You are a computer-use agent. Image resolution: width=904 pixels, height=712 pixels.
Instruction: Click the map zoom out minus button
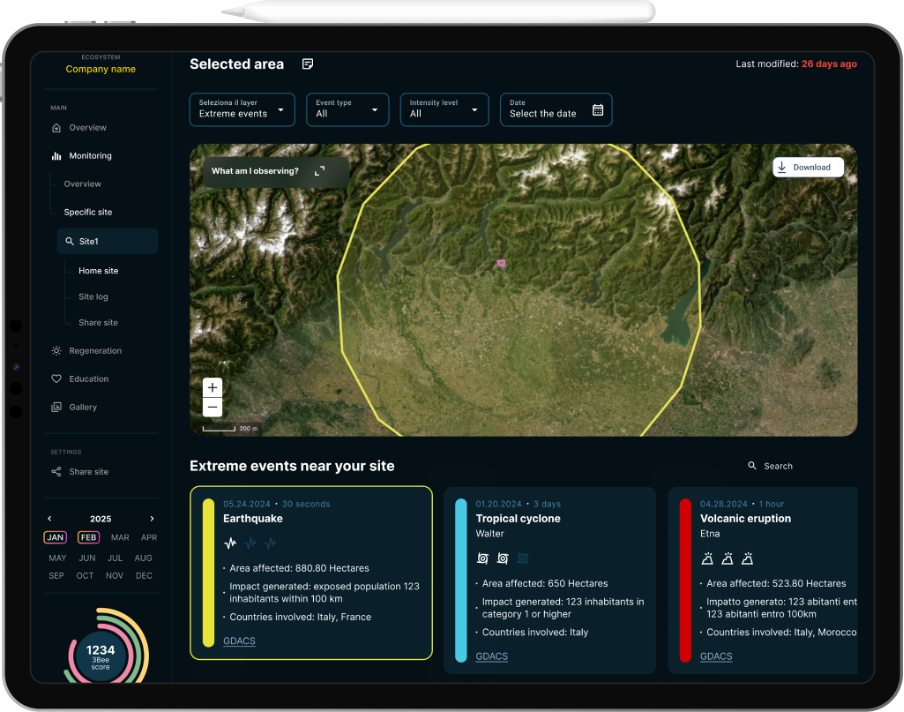(x=212, y=407)
